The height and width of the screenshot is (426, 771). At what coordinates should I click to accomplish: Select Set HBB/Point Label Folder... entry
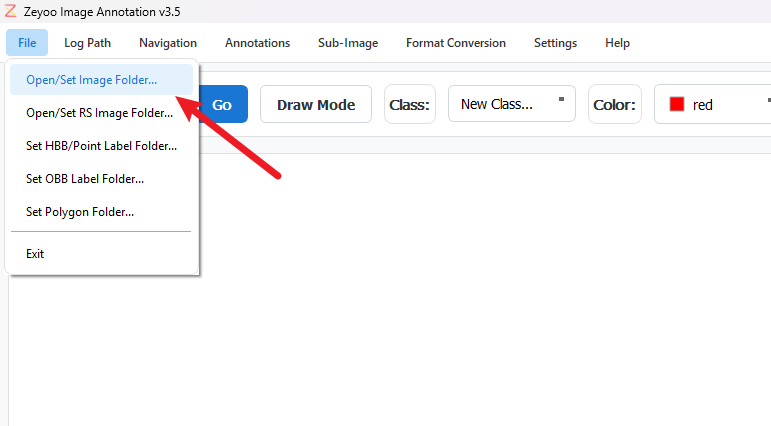101,146
